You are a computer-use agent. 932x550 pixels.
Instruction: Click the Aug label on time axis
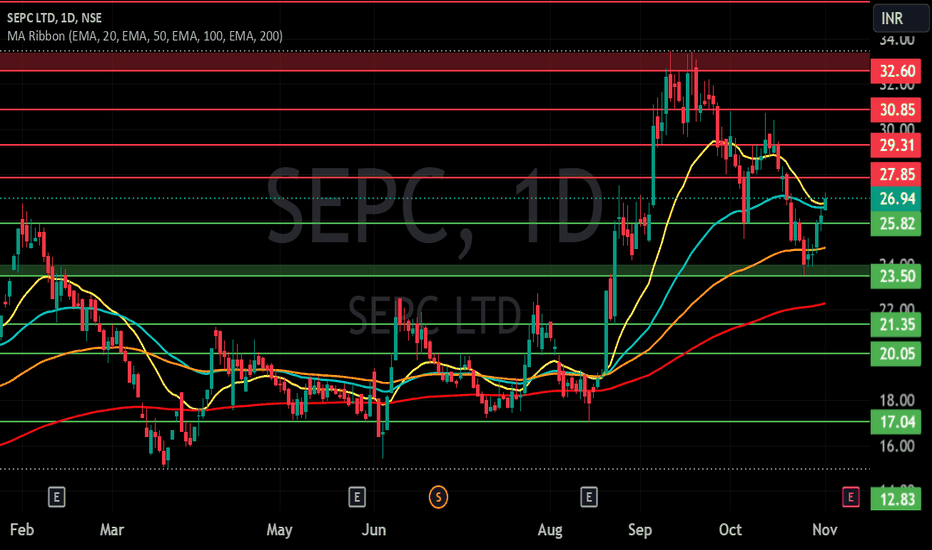point(550,530)
